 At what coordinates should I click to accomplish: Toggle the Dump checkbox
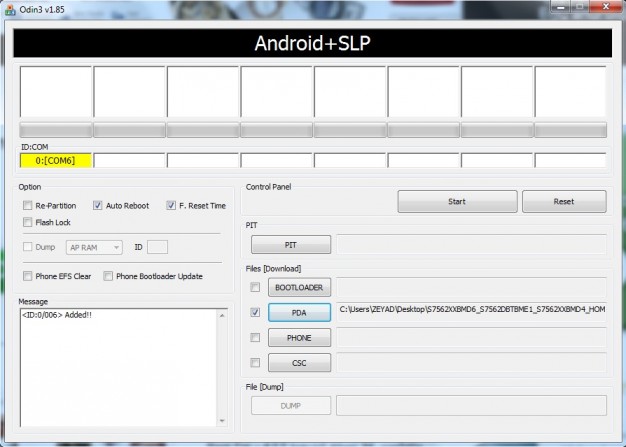tap(28, 247)
